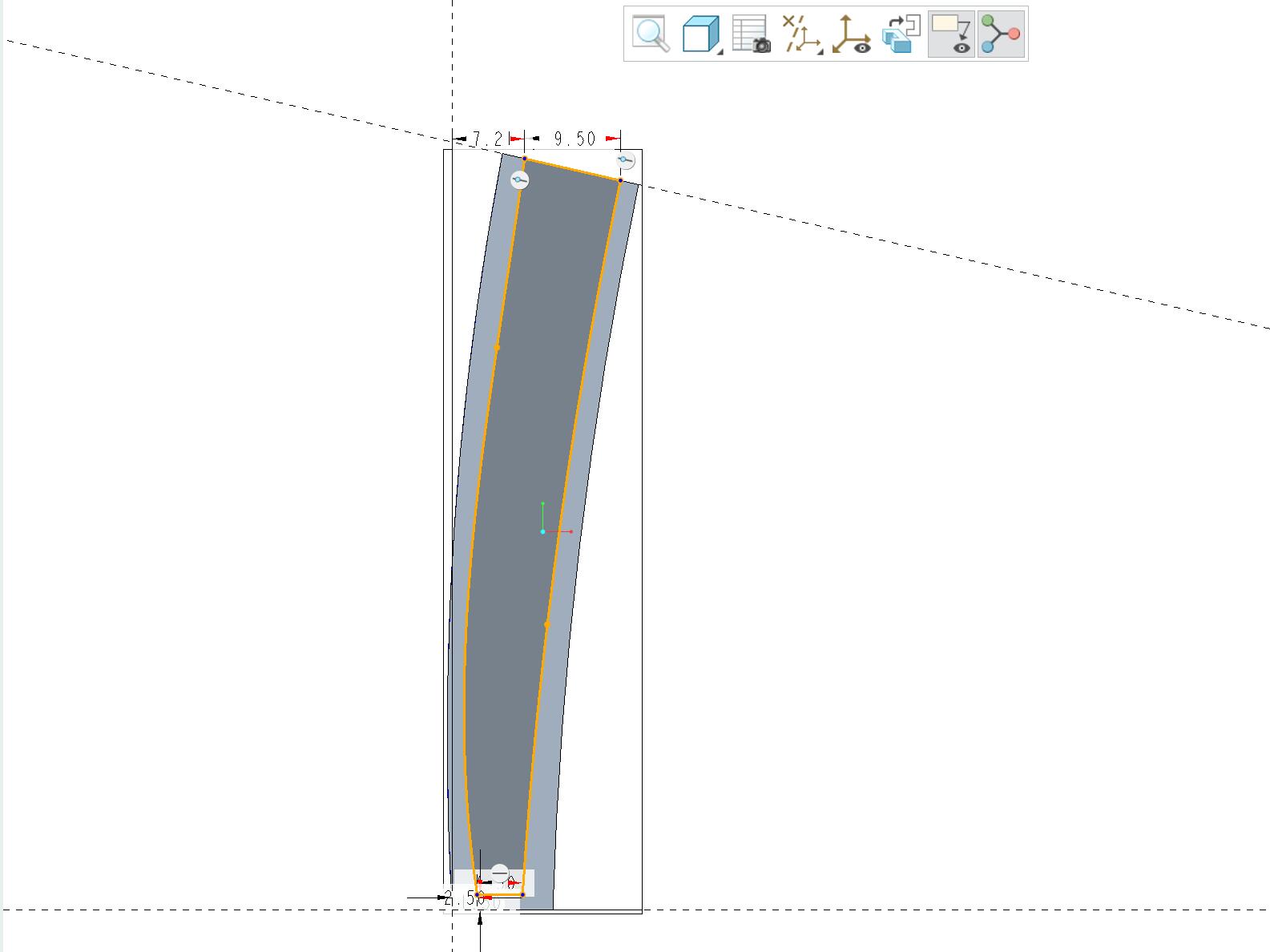
Task: Expand the display style cube dropdown arrow
Action: (x=720, y=51)
